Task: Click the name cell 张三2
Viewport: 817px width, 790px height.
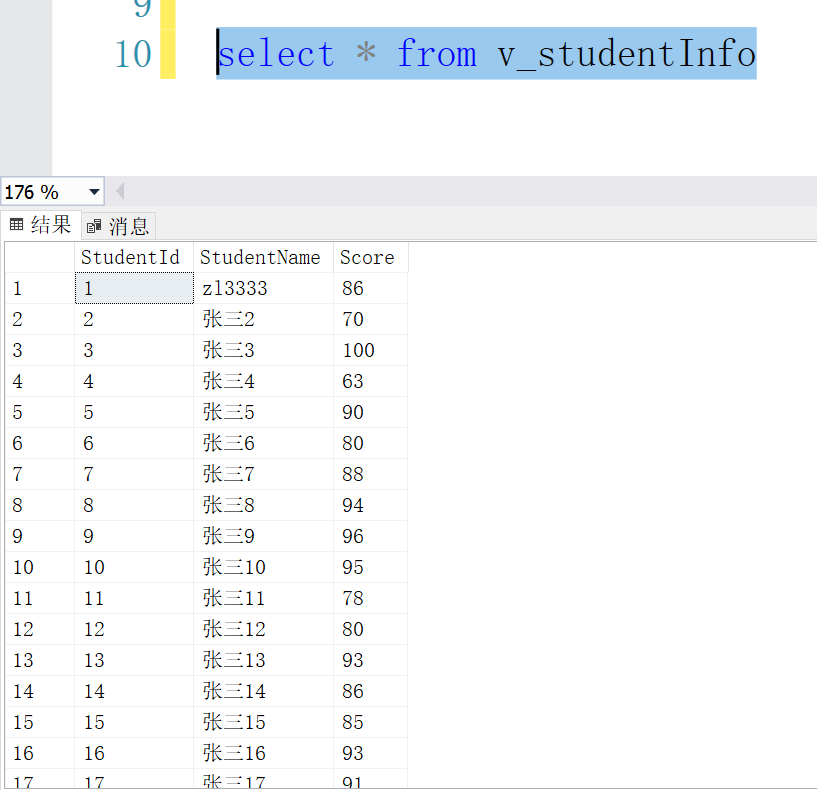Action: tap(263, 319)
